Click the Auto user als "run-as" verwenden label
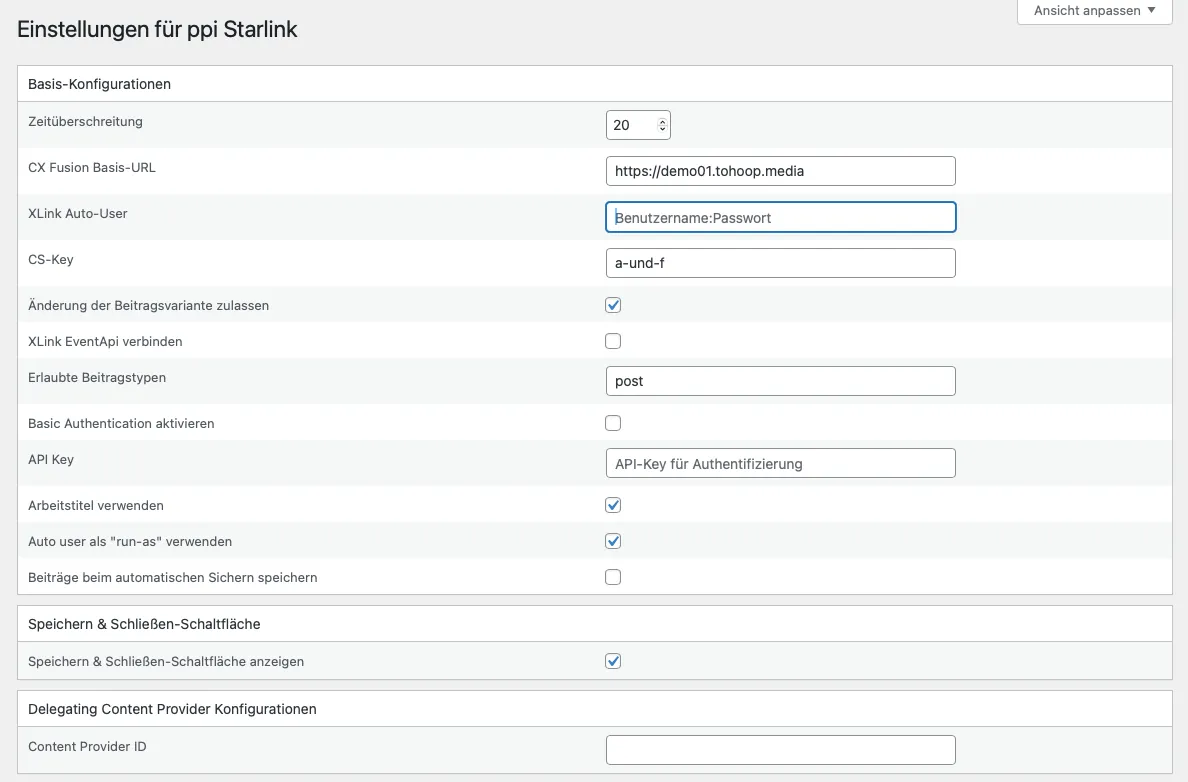Image resolution: width=1188 pixels, height=782 pixels. (130, 542)
